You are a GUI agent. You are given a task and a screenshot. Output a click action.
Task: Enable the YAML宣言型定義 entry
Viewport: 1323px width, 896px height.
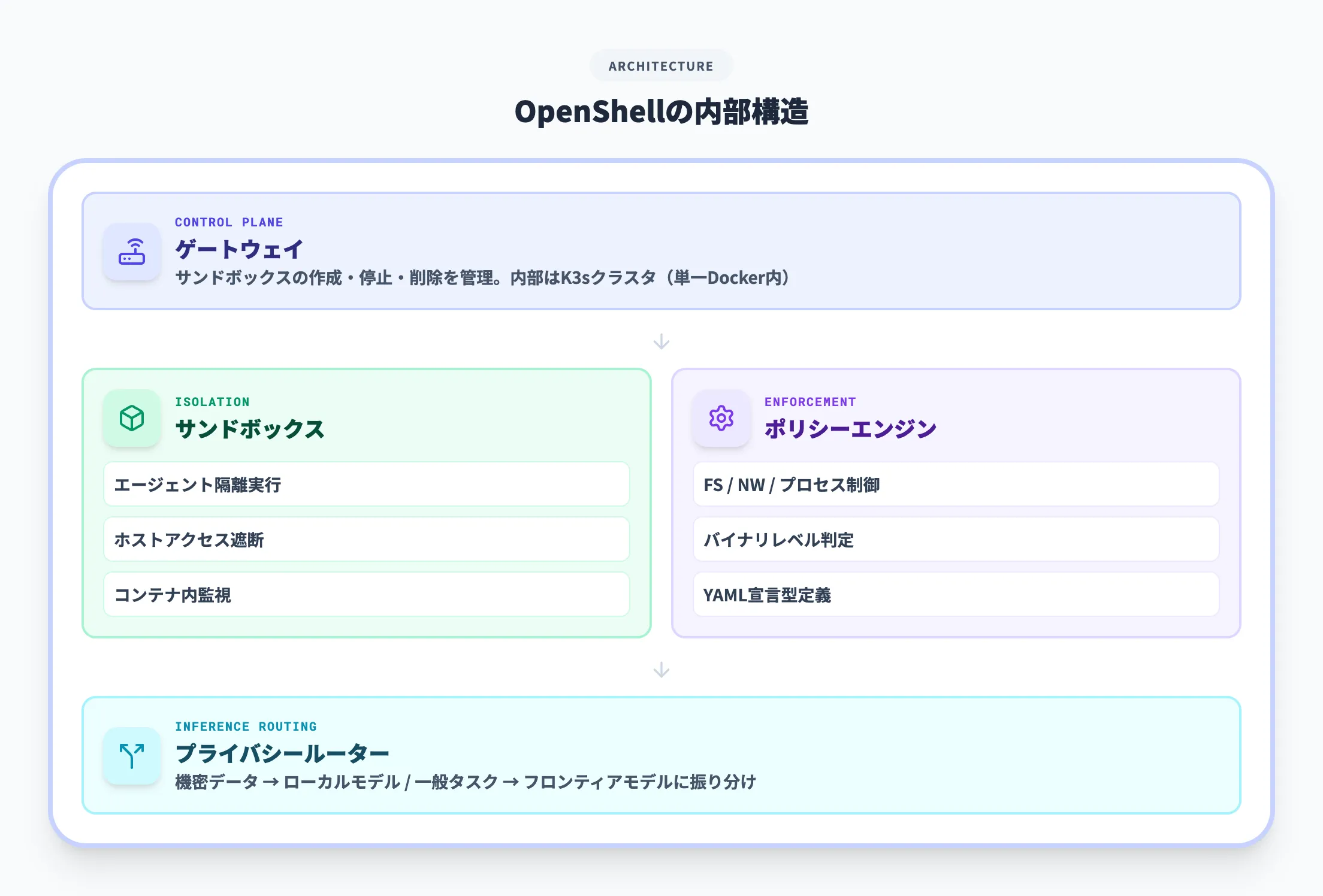pyautogui.click(x=955, y=595)
